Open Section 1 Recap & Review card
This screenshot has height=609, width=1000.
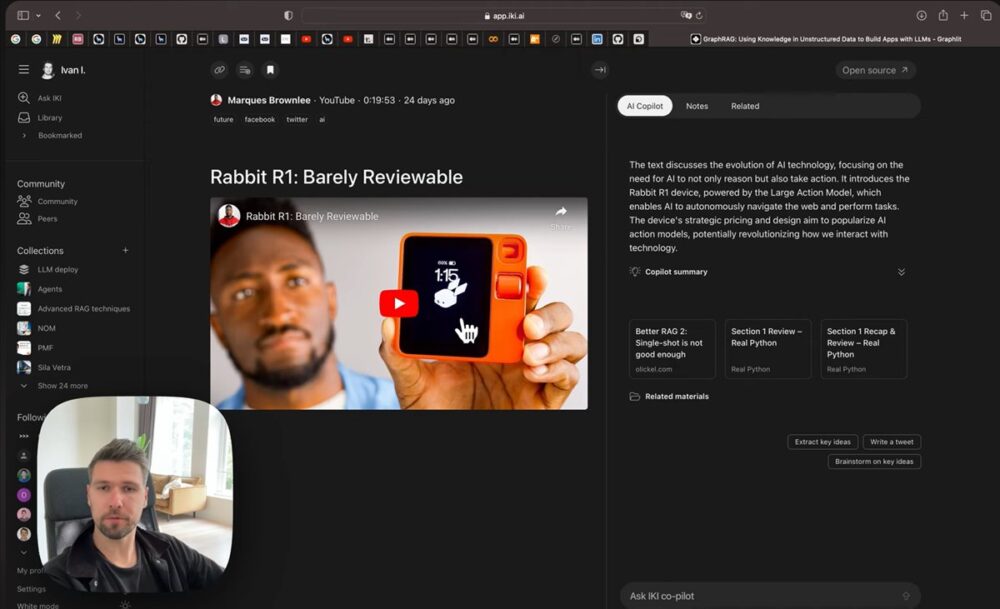tap(864, 349)
